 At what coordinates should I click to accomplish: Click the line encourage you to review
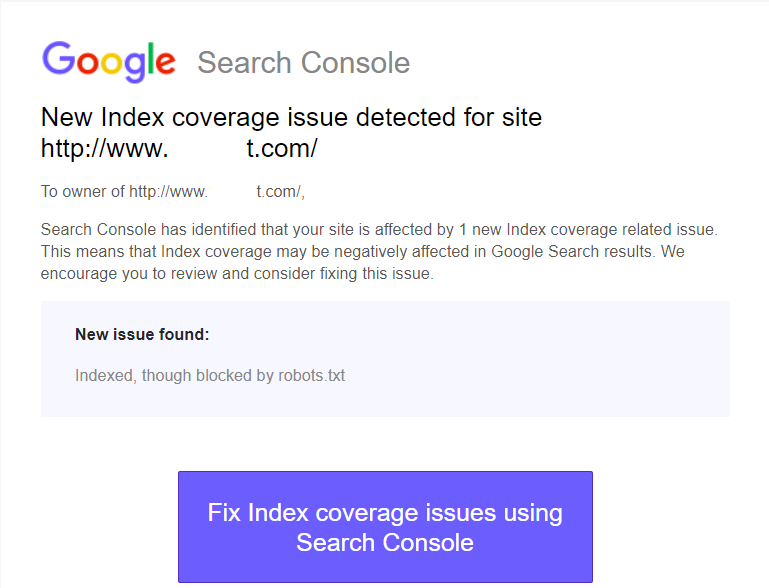(237, 274)
